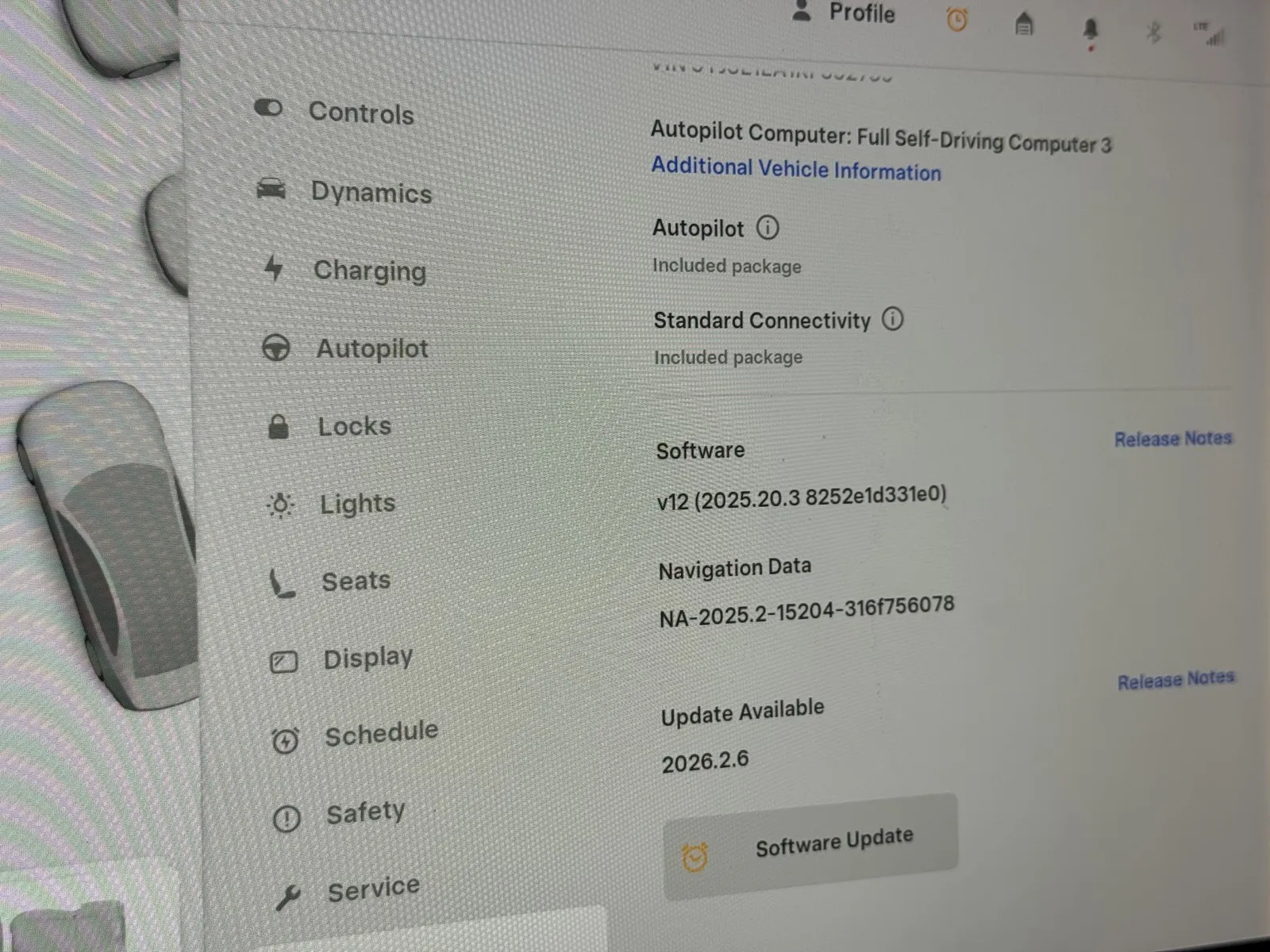This screenshot has height=952, width=1270.
Task: Open the Schedule settings
Action: pos(381,734)
